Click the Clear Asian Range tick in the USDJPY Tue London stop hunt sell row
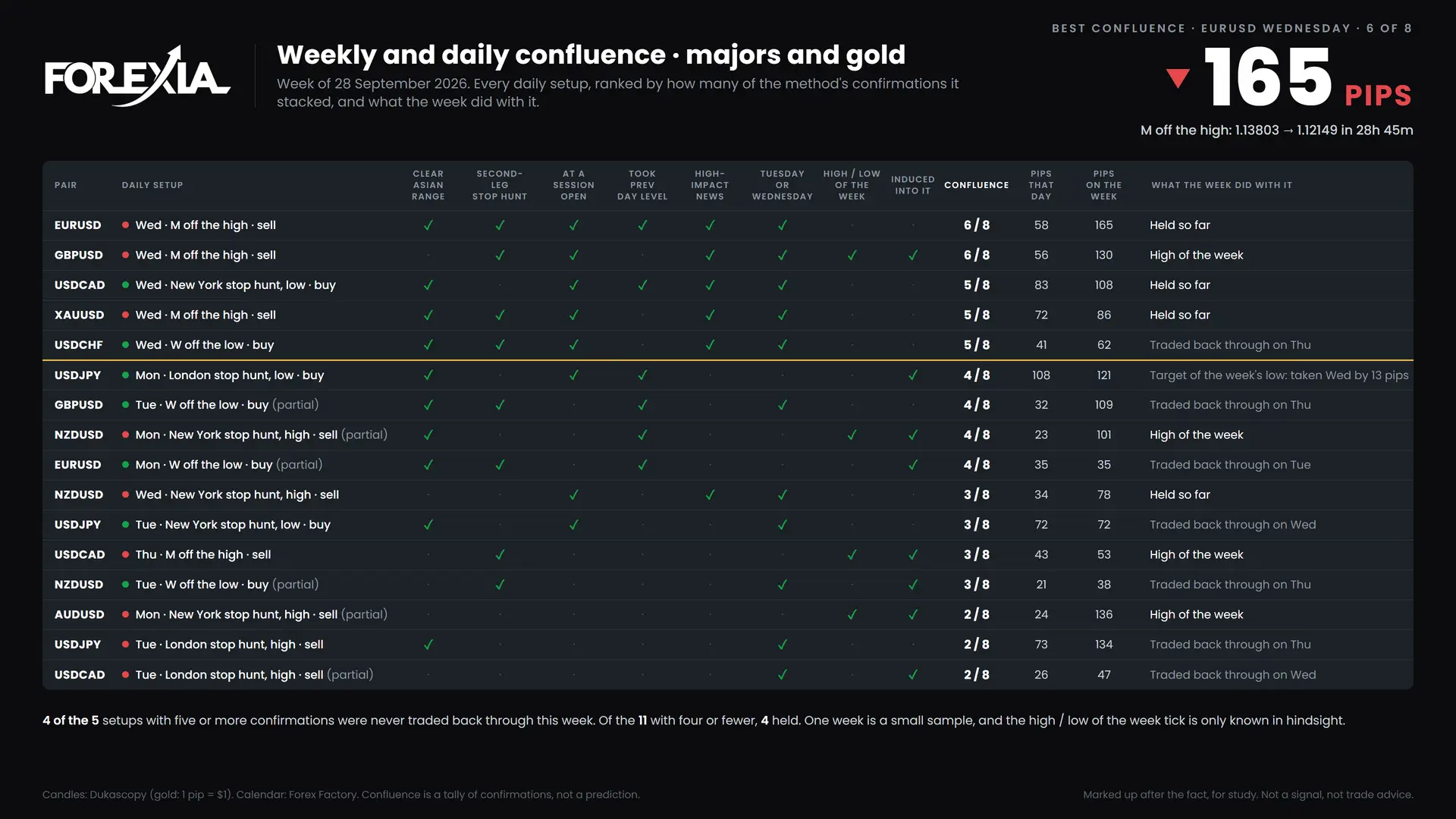1456x819 pixels. [428, 645]
